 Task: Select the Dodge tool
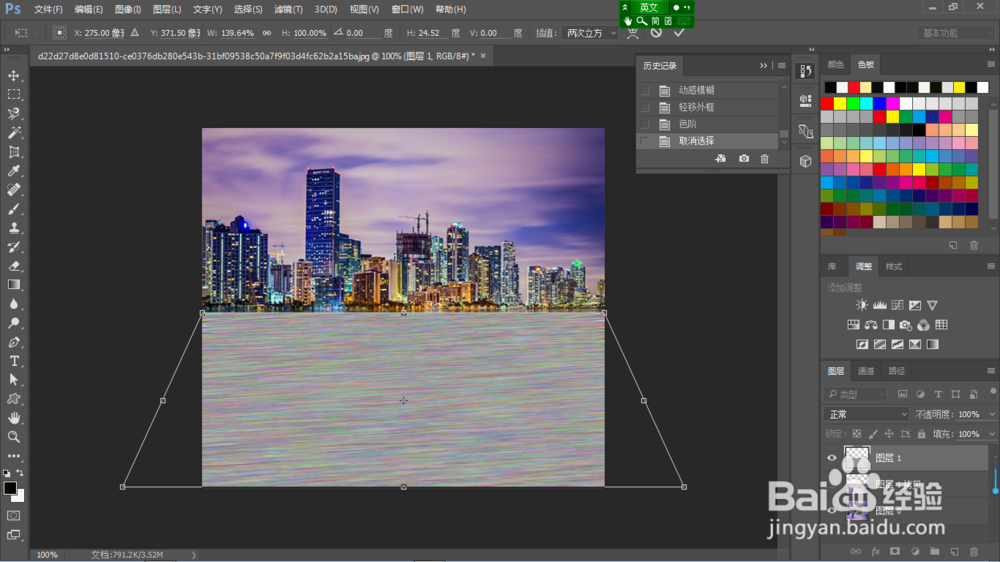point(13,323)
